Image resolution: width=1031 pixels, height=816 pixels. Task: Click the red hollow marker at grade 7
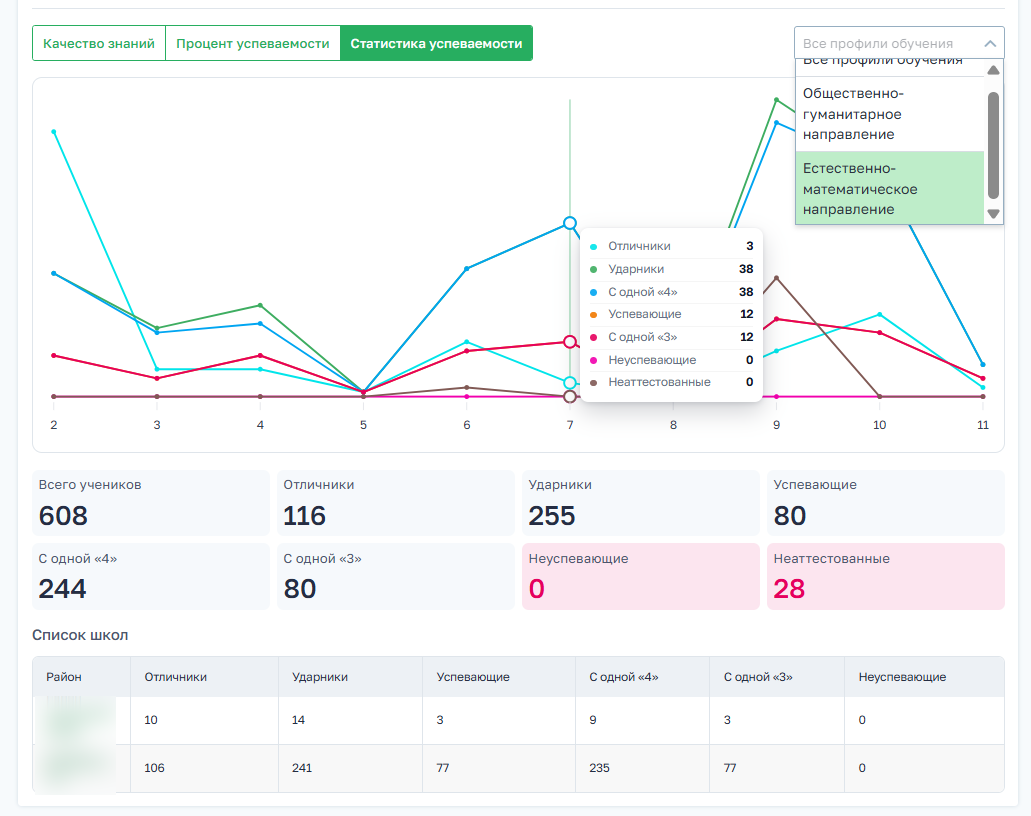click(570, 342)
